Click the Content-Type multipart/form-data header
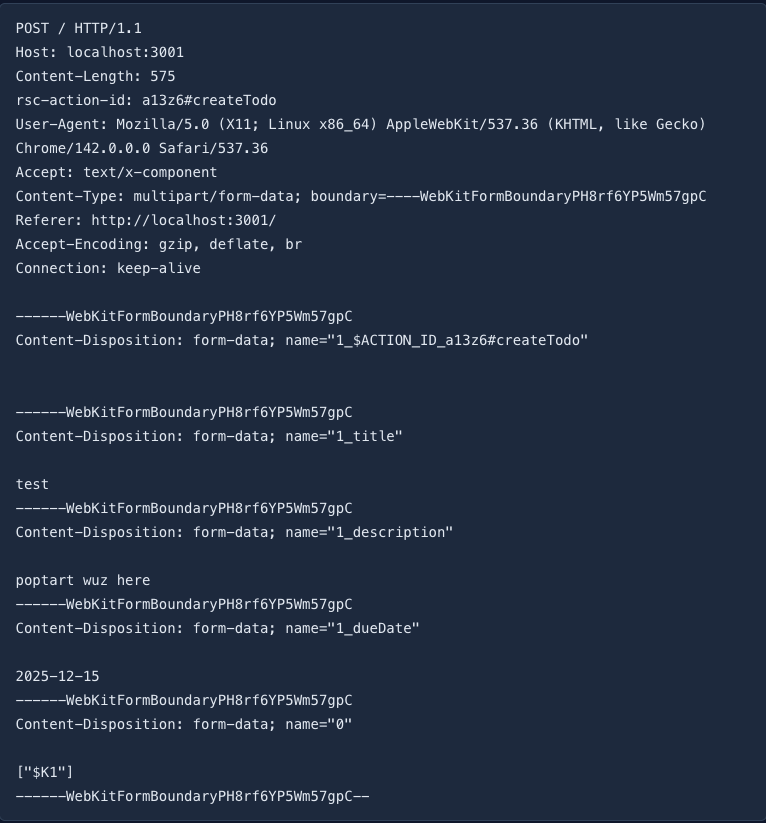 click(360, 196)
